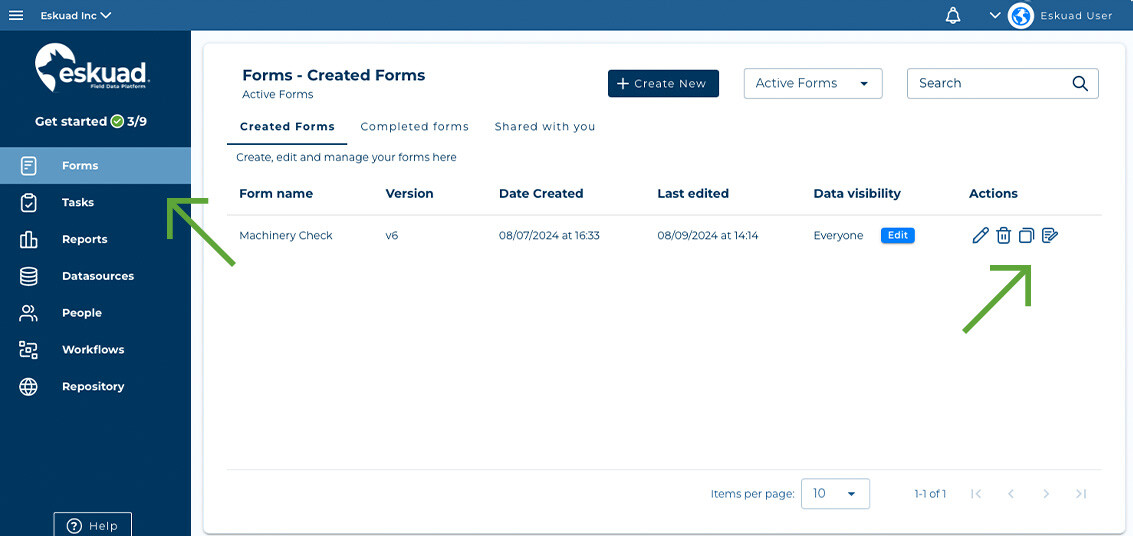Click the Date Created column header
Image resolution: width=1133 pixels, height=536 pixels.
[540, 194]
